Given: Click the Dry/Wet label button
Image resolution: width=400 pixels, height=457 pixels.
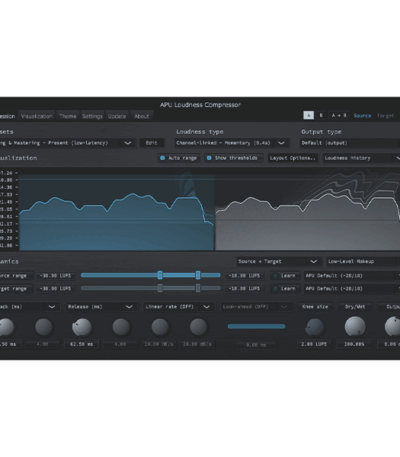Looking at the screenshot, I should 355,307.
